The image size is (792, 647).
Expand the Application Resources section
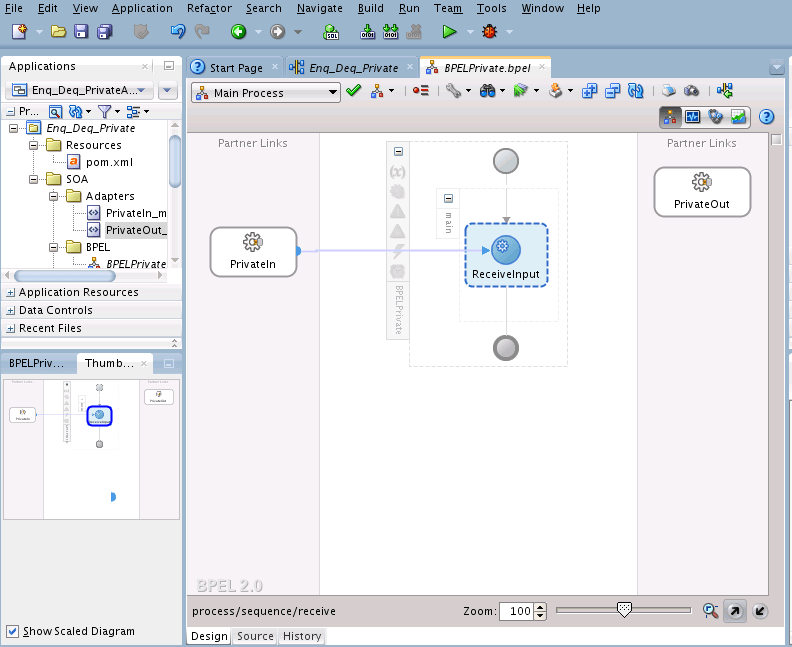11,292
